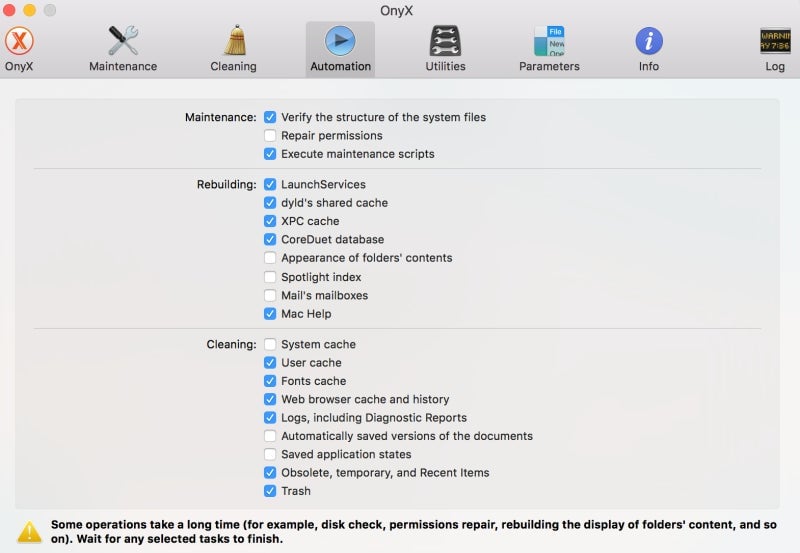Uncheck Verify the structure of system files
This screenshot has width=800, height=553.
point(270,117)
